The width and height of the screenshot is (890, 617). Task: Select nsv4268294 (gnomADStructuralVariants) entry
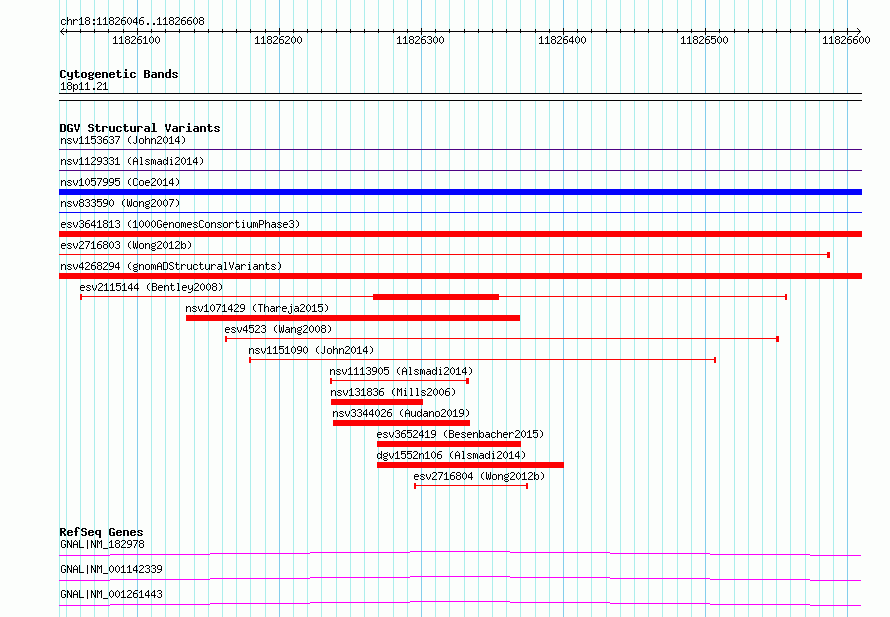pos(171,266)
